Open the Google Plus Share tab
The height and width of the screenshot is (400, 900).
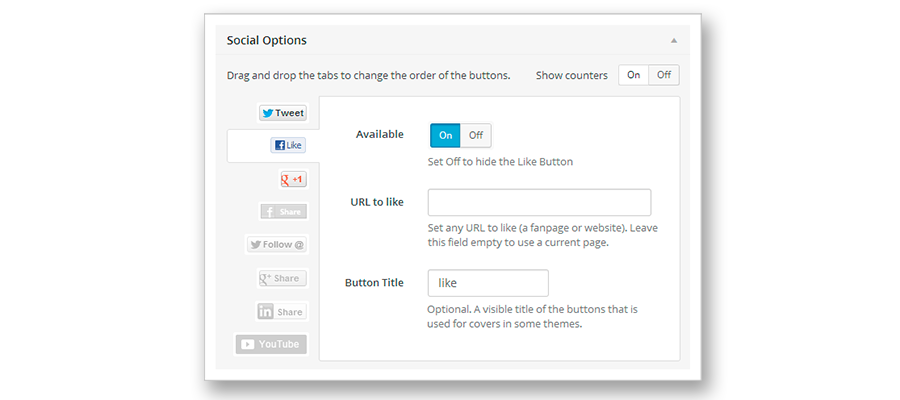coord(280,278)
